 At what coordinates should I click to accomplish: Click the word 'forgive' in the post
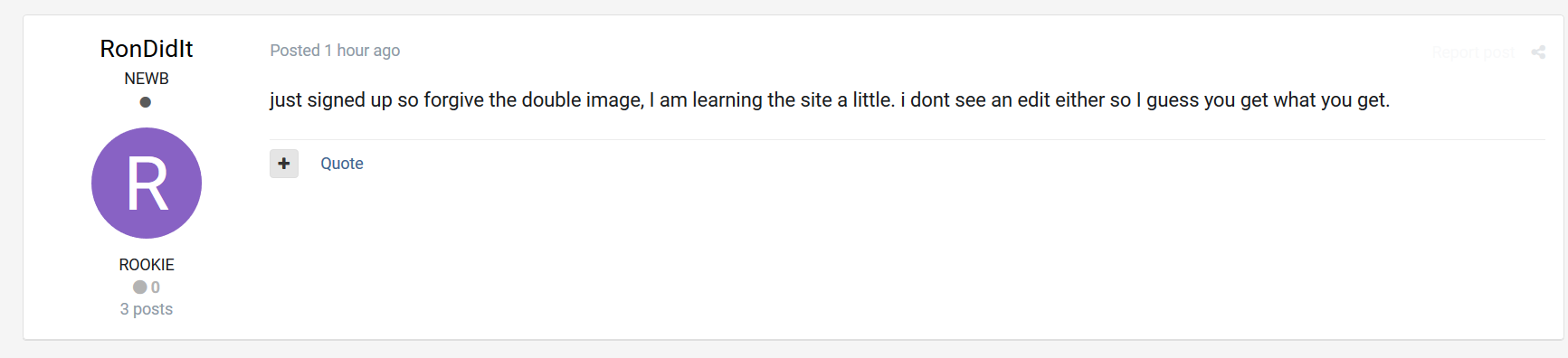coord(454,100)
